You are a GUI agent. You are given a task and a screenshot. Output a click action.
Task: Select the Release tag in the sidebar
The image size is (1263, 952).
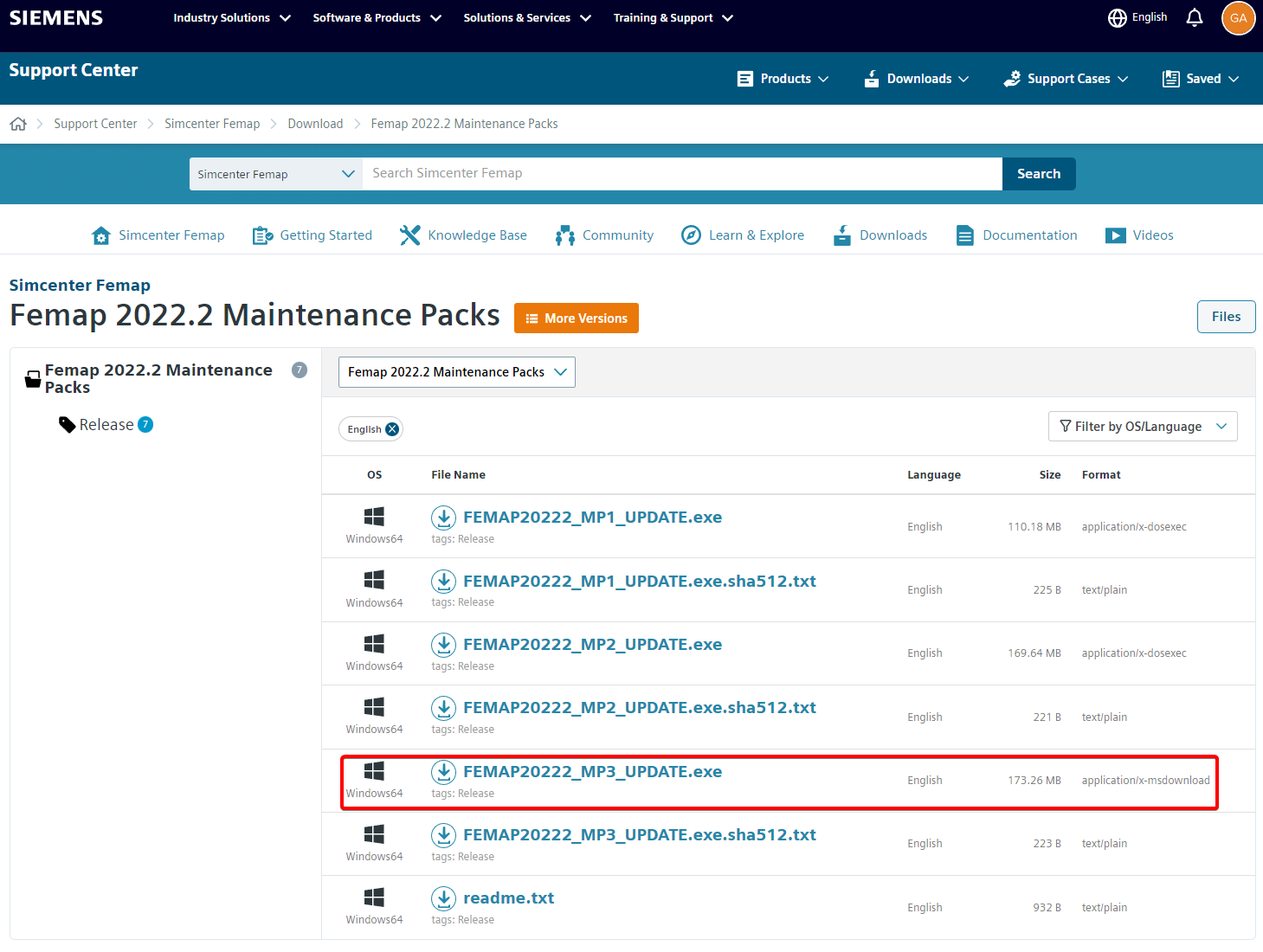pyautogui.click(x=106, y=425)
